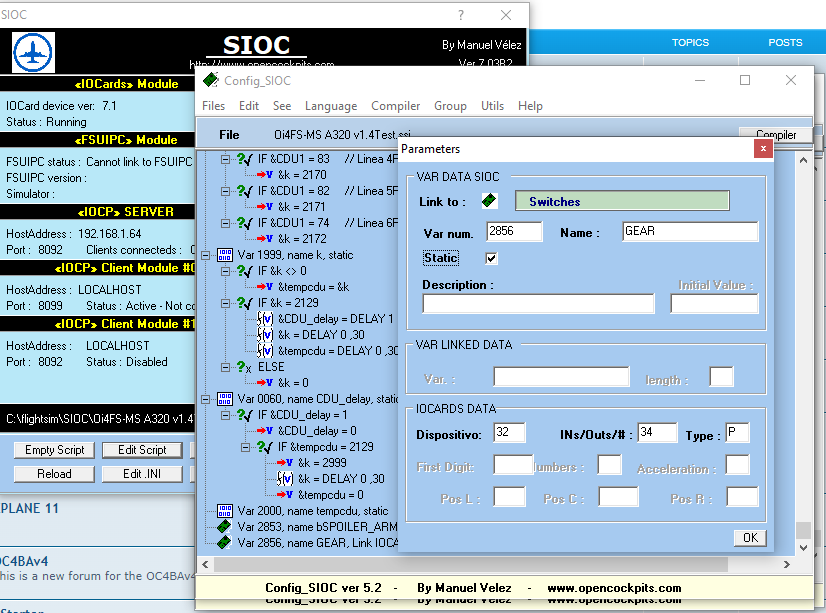Click the Name field containing GEAR
The height and width of the screenshot is (613, 826).
tap(689, 231)
